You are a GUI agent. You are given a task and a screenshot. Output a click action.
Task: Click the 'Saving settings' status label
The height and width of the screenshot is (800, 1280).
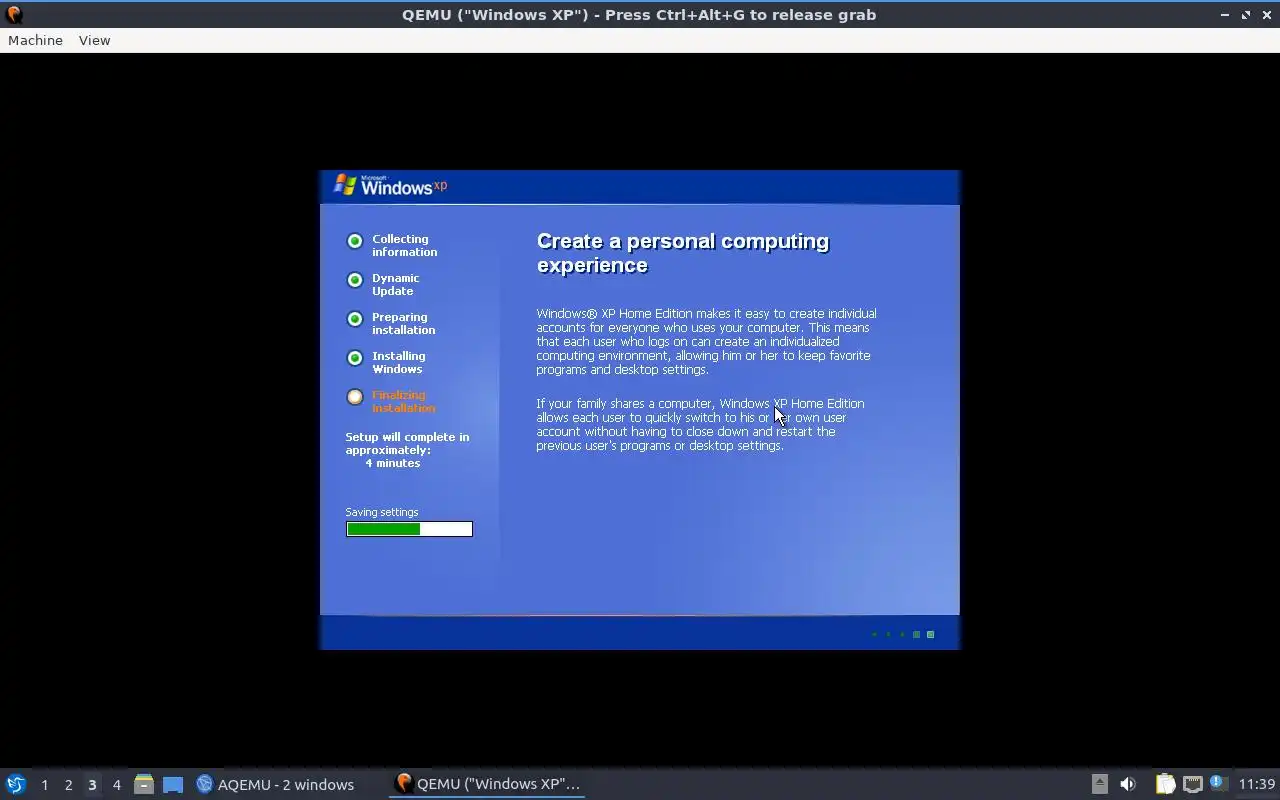point(382,512)
